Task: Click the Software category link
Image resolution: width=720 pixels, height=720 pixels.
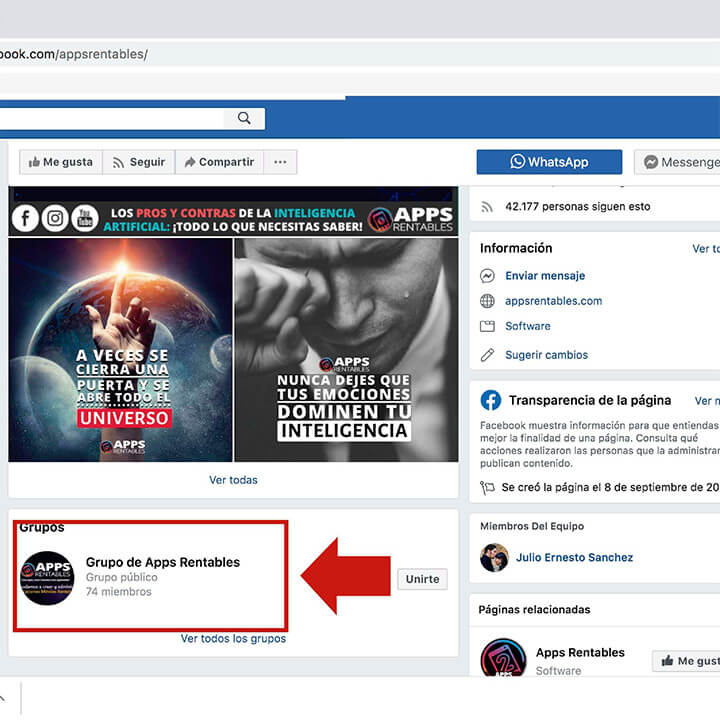Action: pyautogui.click(x=527, y=326)
